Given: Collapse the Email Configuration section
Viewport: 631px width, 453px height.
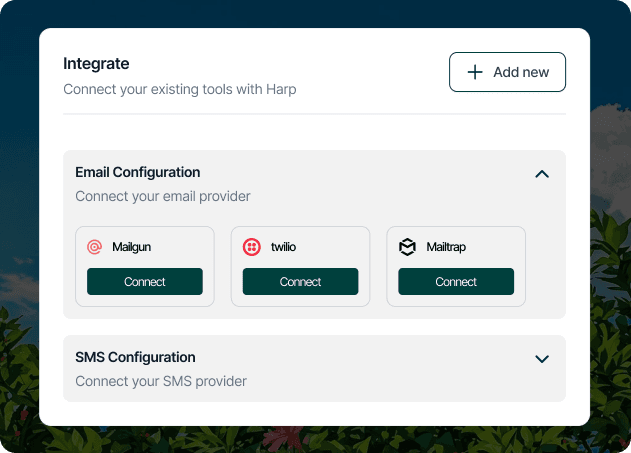Looking at the screenshot, I should click(x=542, y=174).
